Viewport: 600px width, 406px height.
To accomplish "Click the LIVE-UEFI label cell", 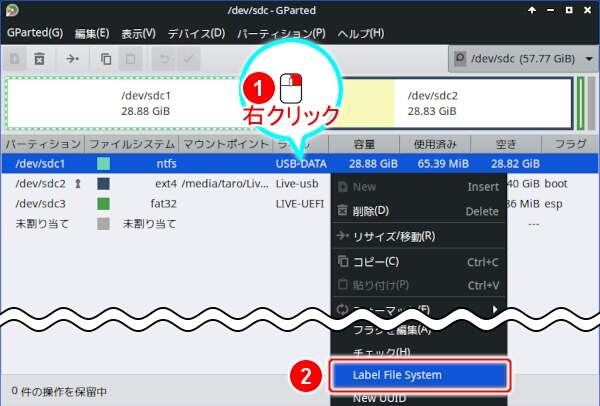I will pyautogui.click(x=300, y=204).
